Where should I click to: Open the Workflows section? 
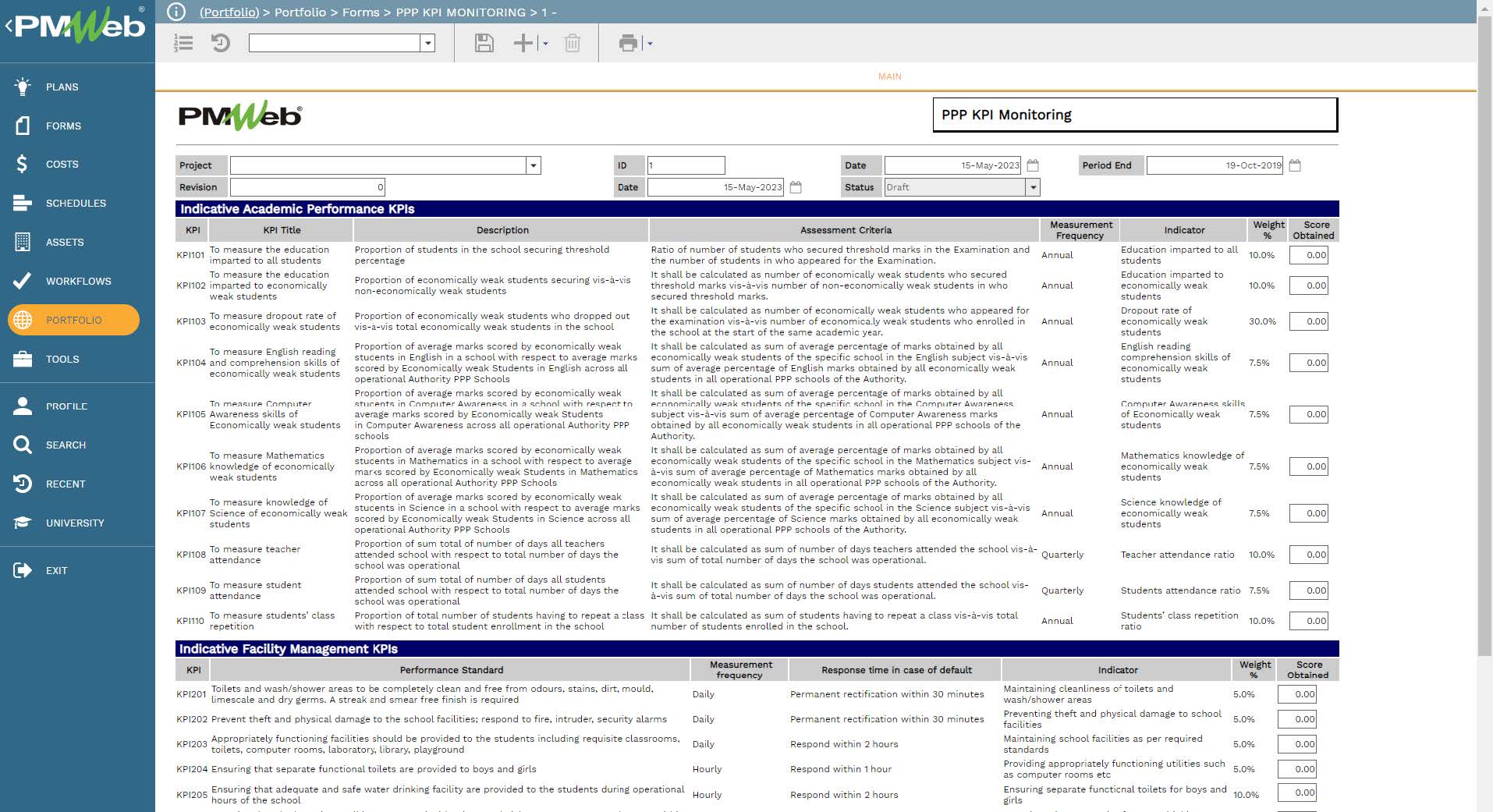tap(74, 281)
